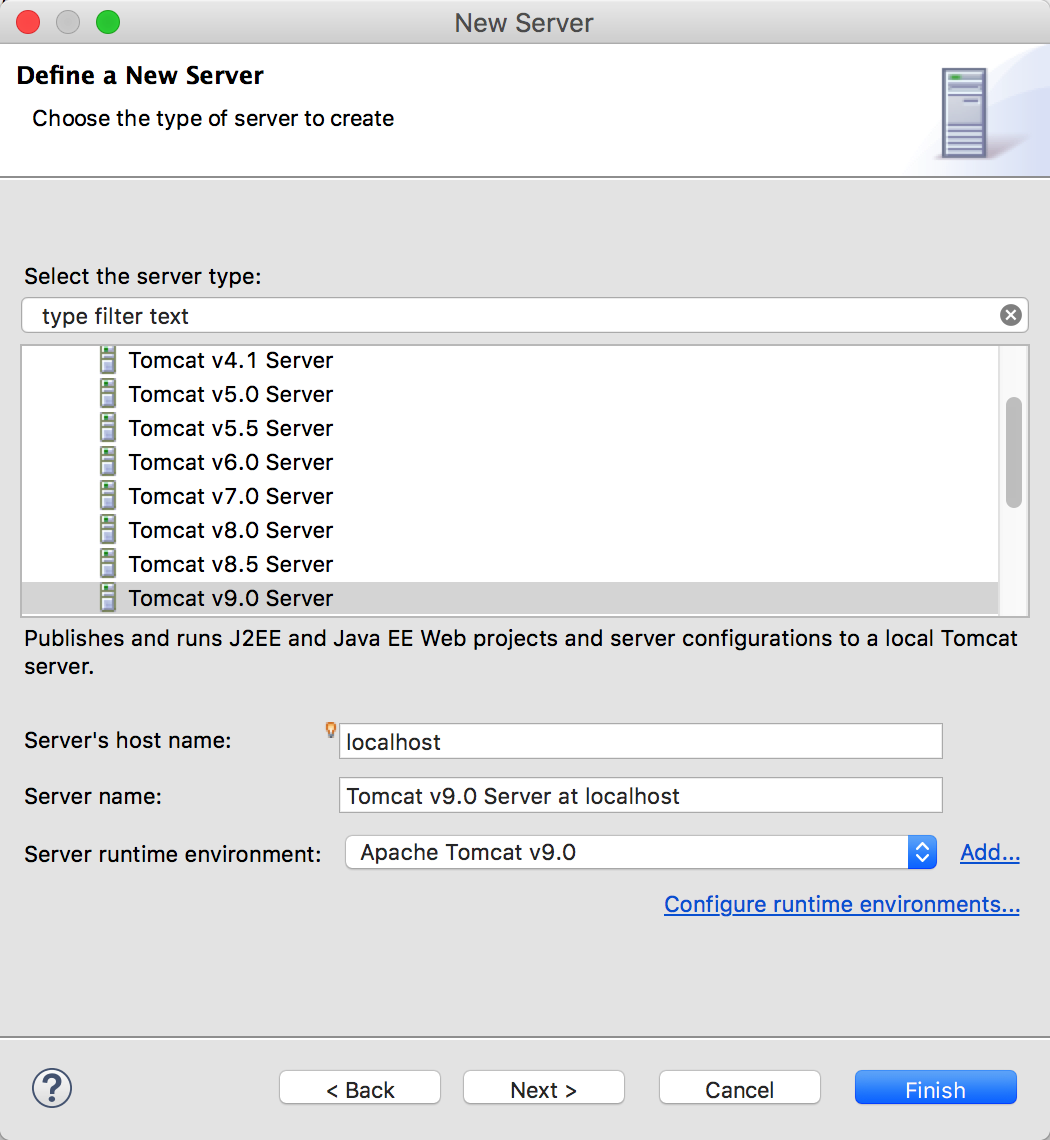The height and width of the screenshot is (1140, 1050).
Task: Click the Tomcat v5.5 Server icon
Action: pyautogui.click(x=108, y=428)
